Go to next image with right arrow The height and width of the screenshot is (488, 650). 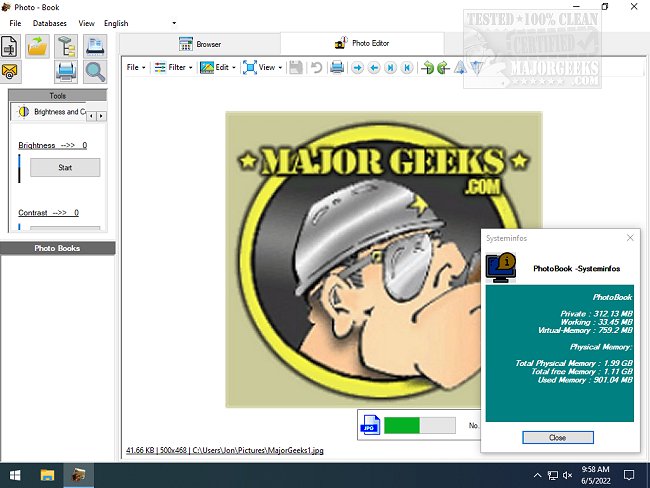[x=357, y=68]
